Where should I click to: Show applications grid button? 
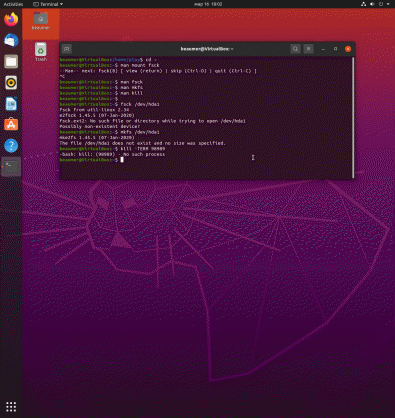pos(11,406)
